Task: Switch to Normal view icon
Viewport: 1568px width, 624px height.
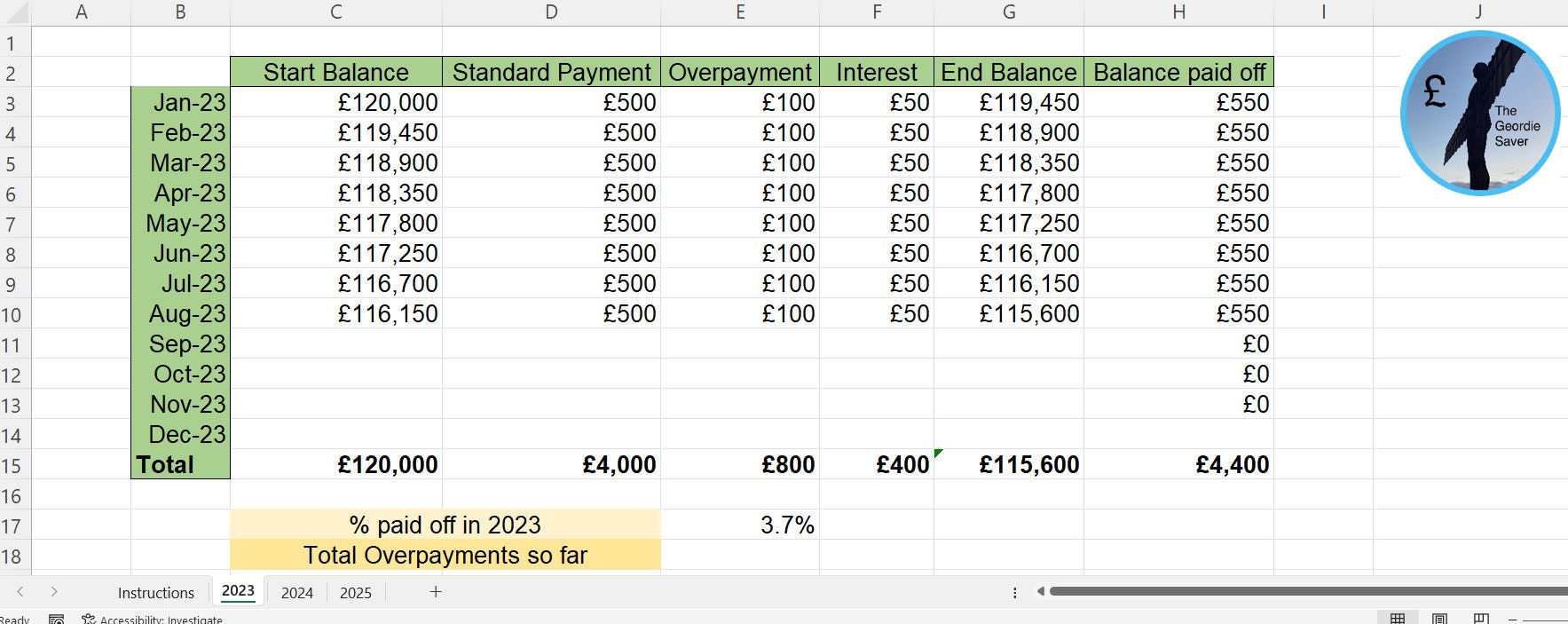Action: click(1398, 618)
